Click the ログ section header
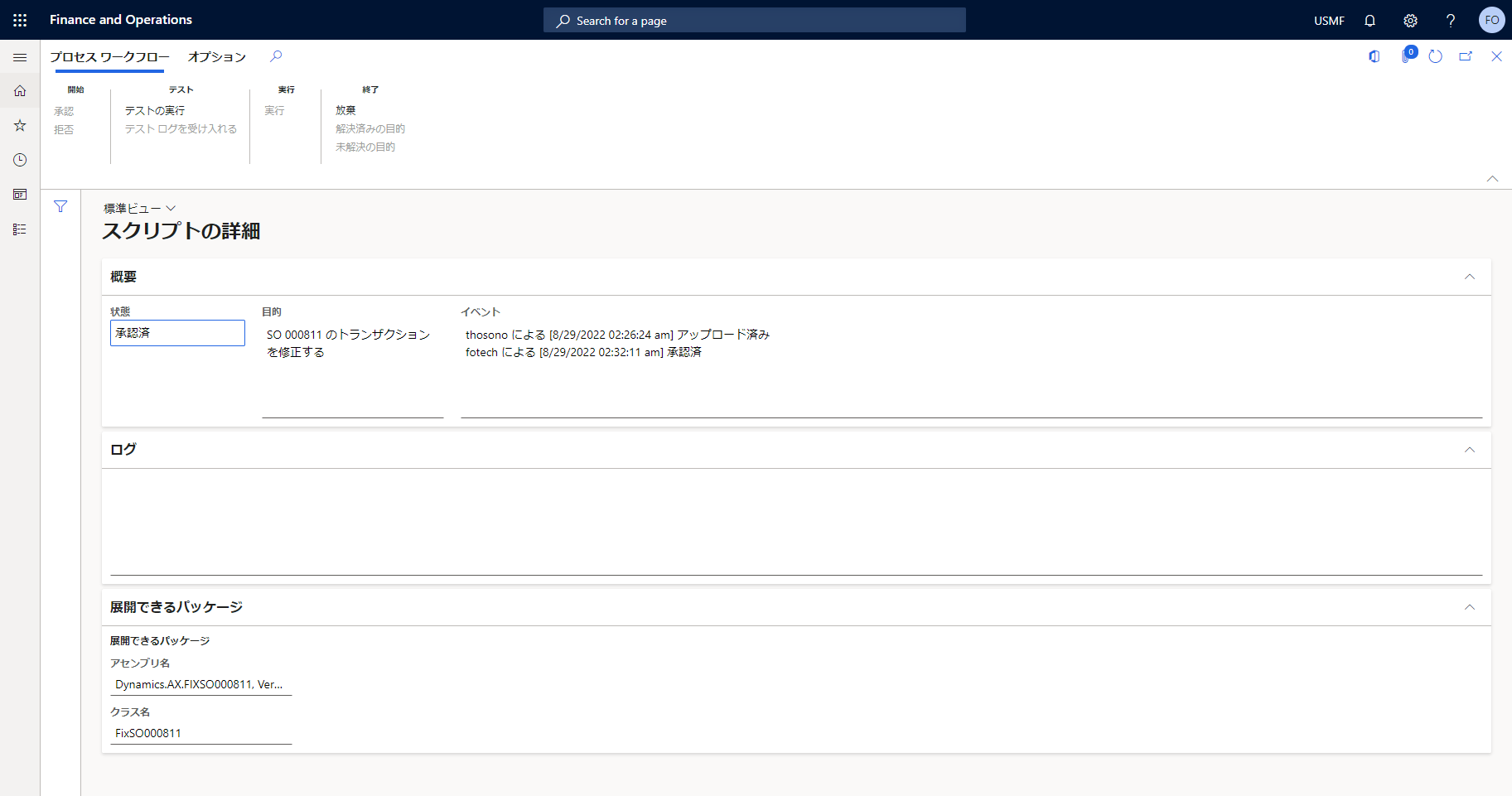 tap(796, 450)
